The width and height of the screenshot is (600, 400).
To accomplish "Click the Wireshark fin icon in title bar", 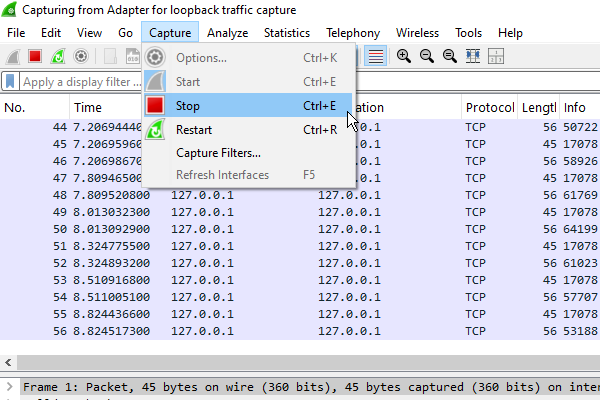I will pyautogui.click(x=9, y=9).
